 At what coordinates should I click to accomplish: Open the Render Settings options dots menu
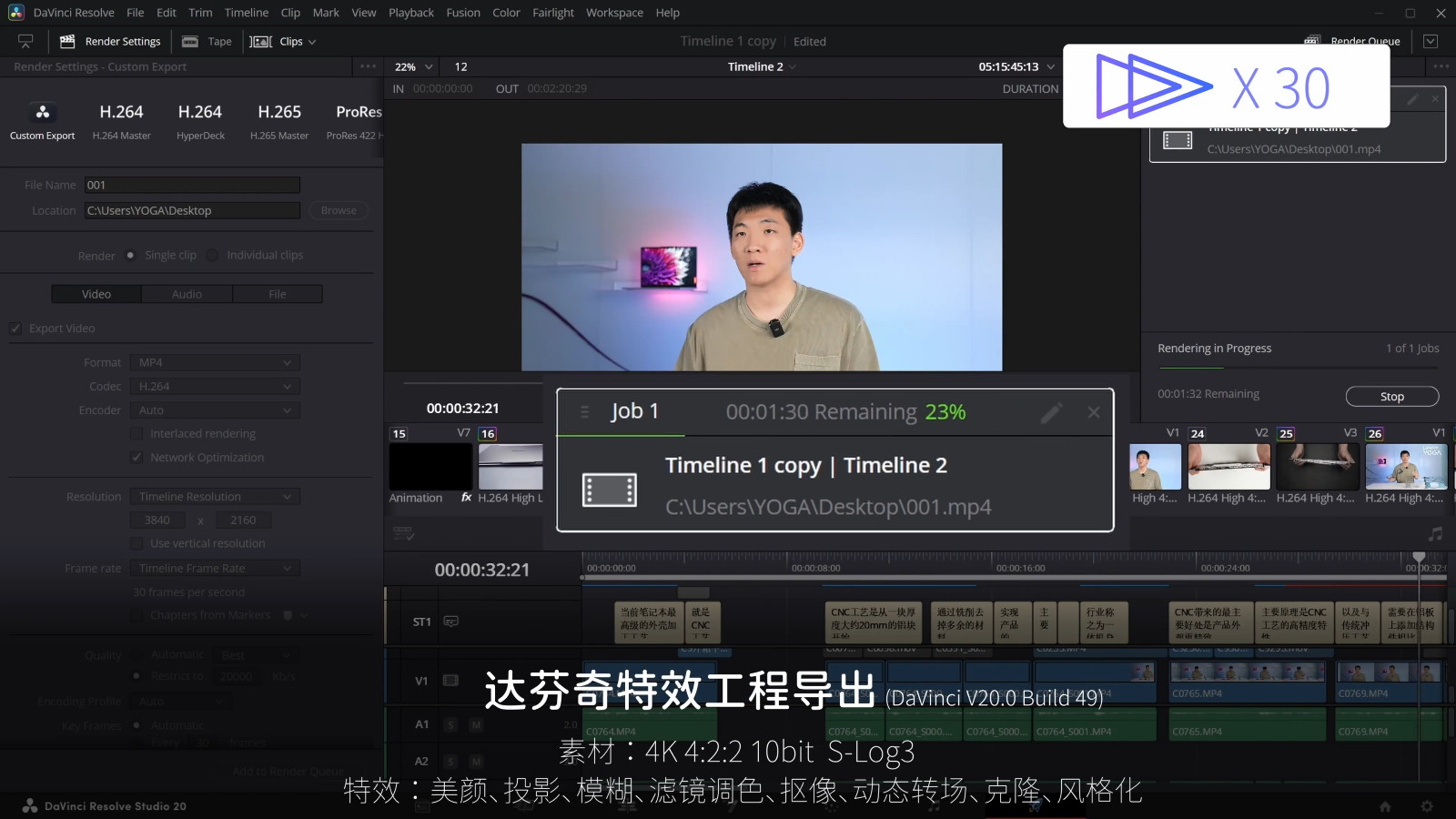368,66
